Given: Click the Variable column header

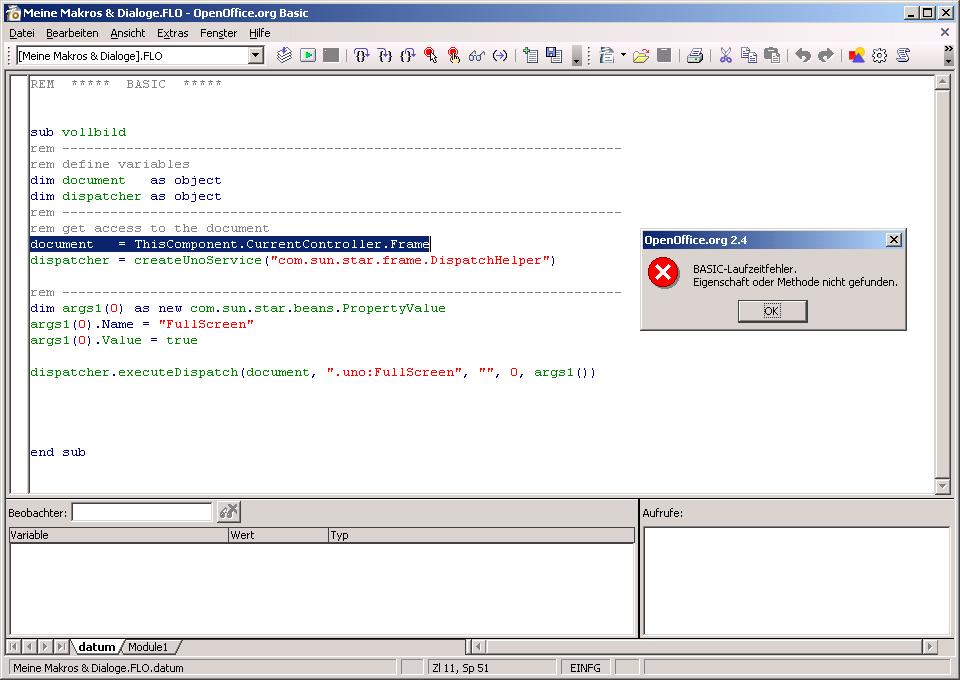Looking at the screenshot, I should tap(119, 535).
